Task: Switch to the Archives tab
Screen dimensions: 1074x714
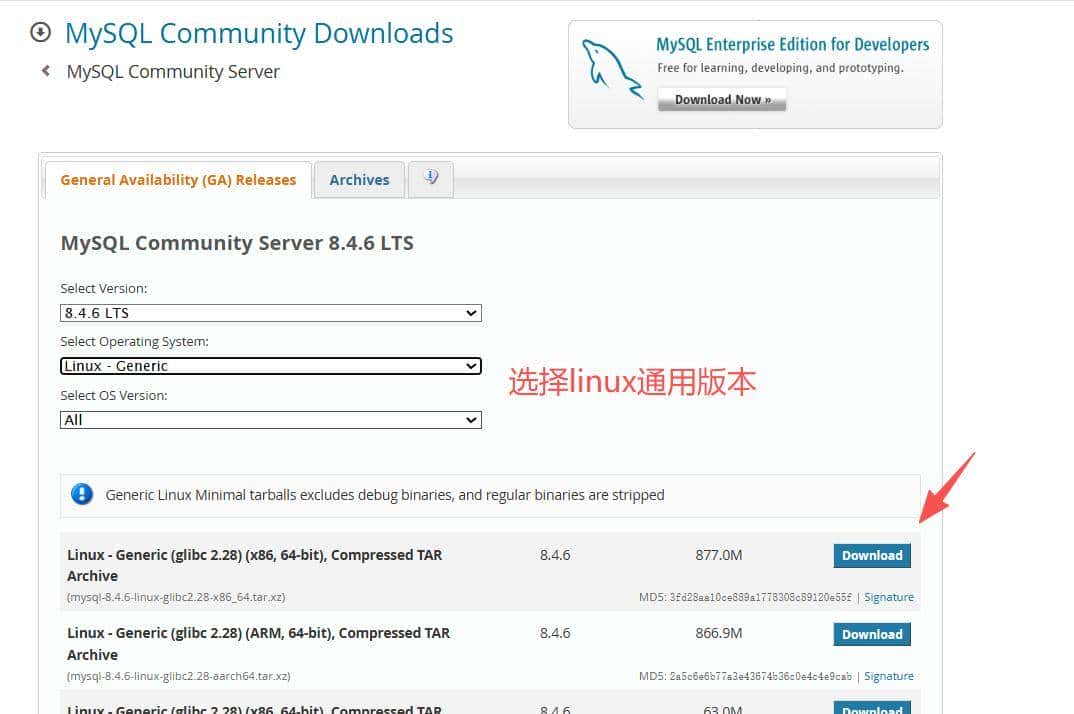Action: pos(359,179)
